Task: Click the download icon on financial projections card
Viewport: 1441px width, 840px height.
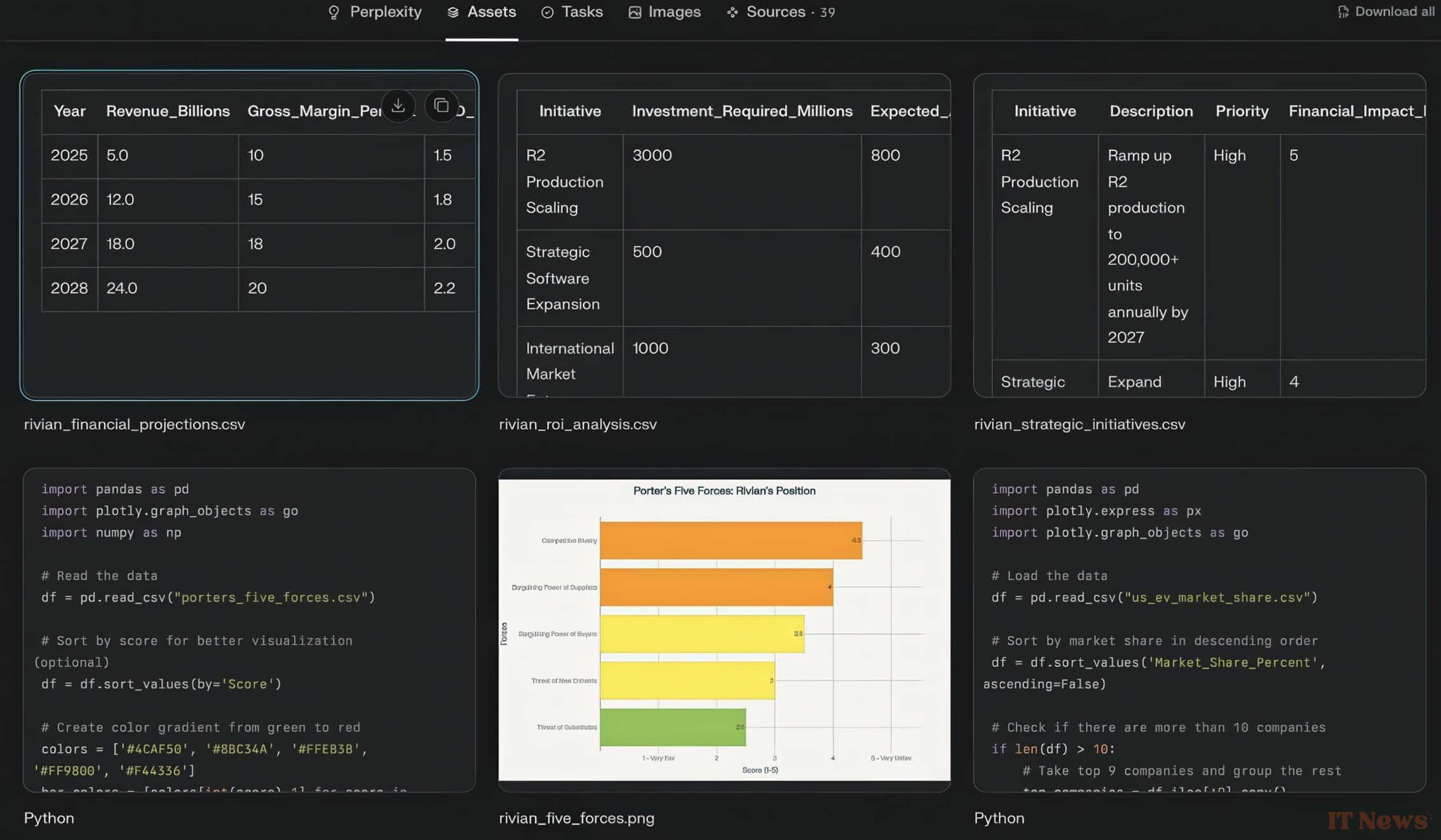Action: (398, 105)
